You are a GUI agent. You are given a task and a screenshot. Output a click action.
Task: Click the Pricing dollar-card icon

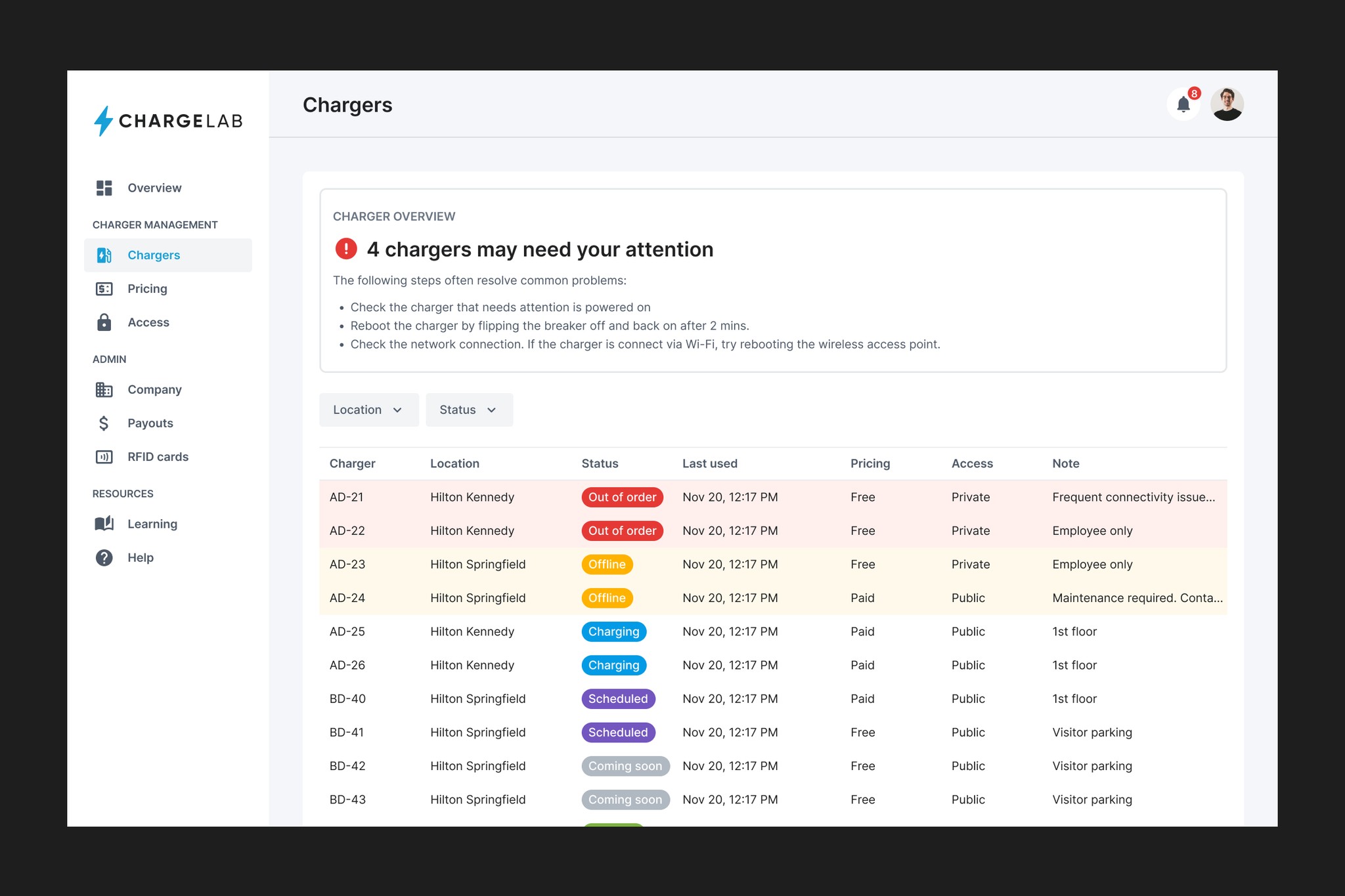[x=104, y=289]
